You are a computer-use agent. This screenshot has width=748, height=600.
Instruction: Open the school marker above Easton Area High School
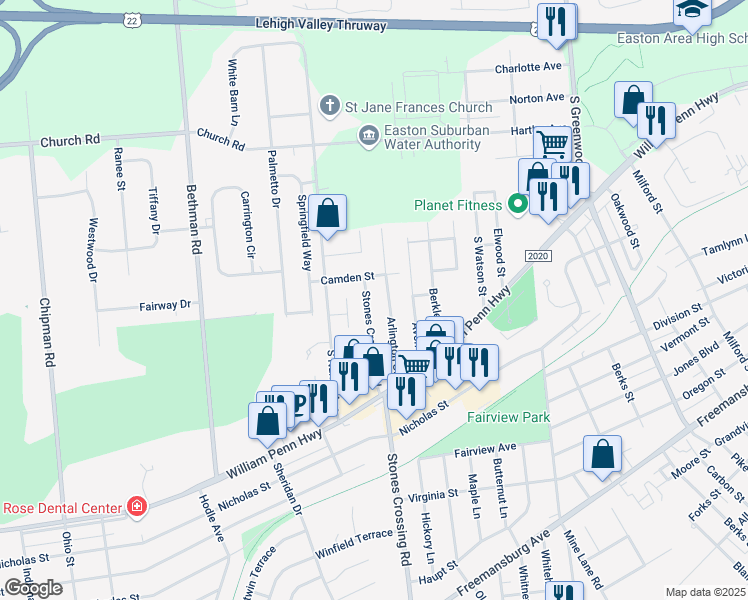tap(692, 14)
